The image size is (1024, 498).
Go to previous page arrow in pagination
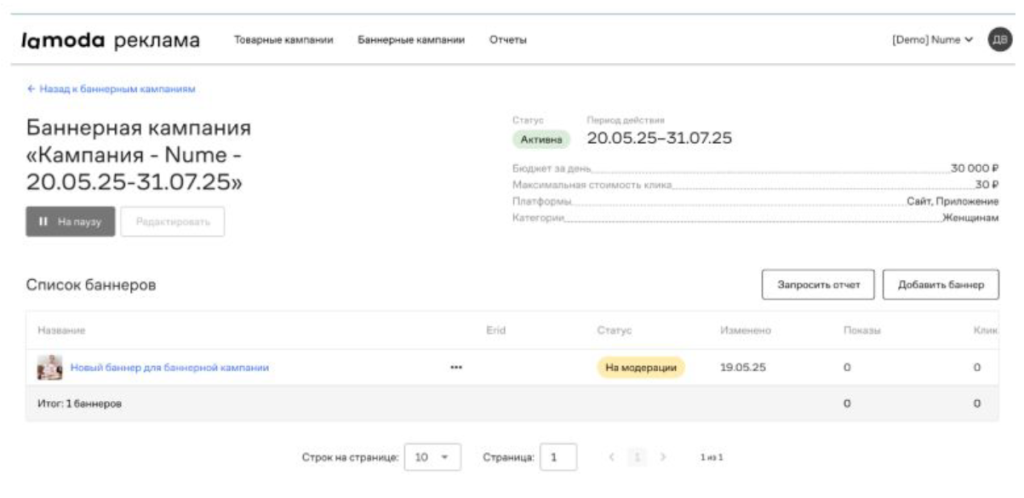click(612, 457)
